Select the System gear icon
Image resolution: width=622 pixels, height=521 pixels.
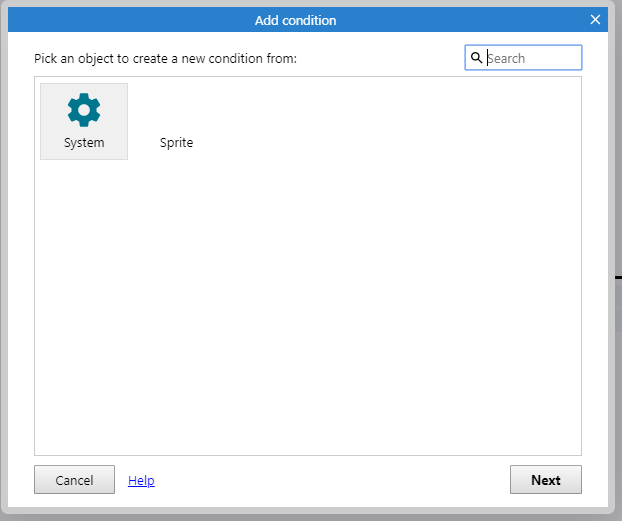pos(84,110)
